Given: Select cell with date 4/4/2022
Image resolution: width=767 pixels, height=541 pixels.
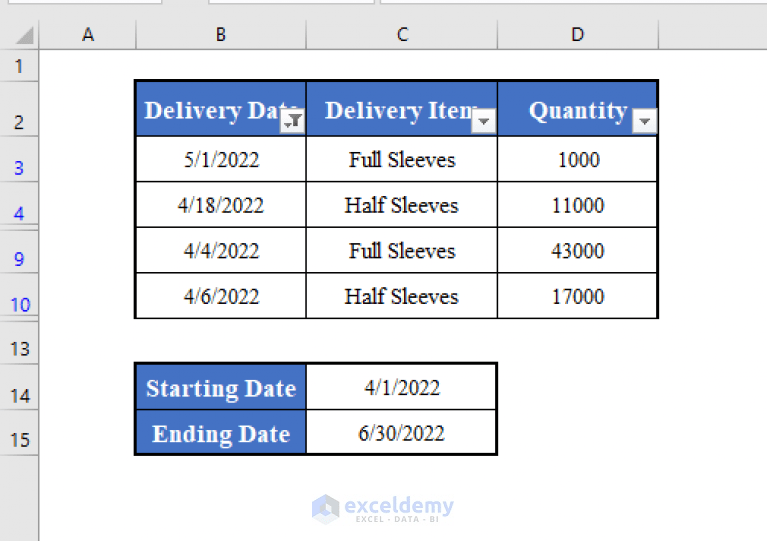Looking at the screenshot, I should 221,250.
